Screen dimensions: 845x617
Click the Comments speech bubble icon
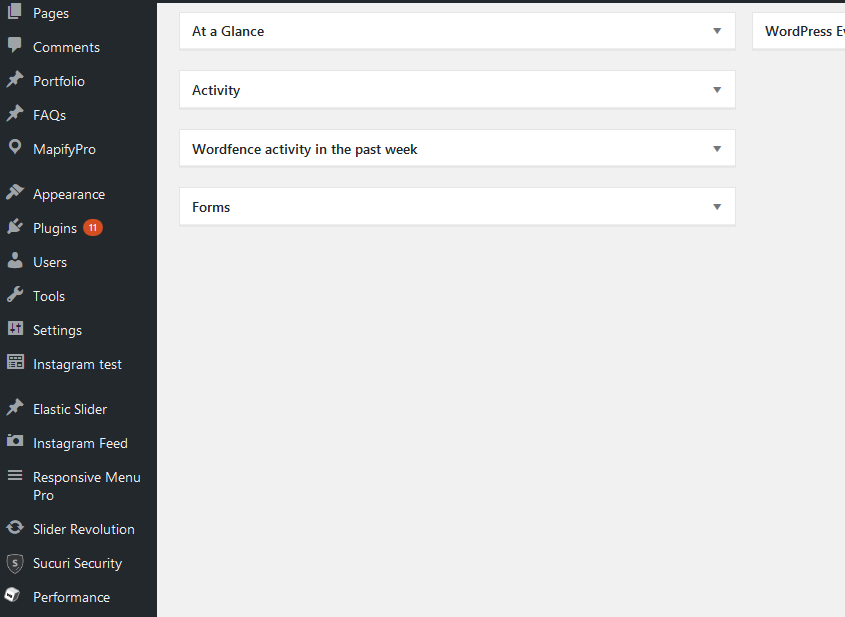tap(15, 47)
